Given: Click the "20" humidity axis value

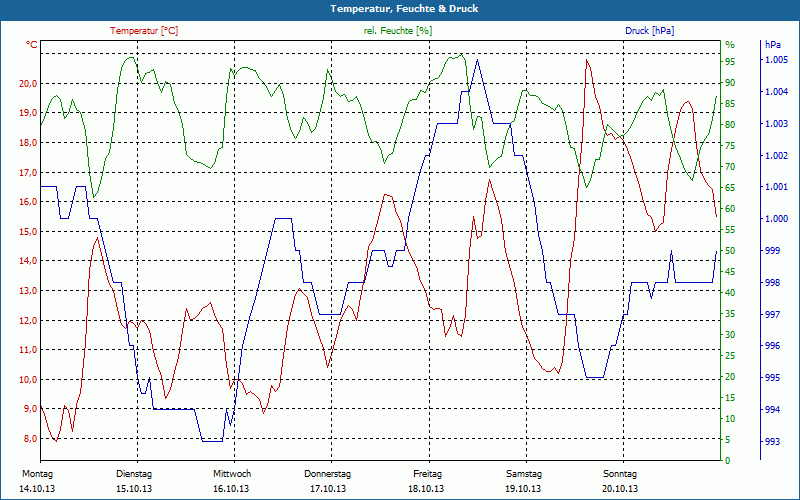Looking at the screenshot, I should tap(730, 377).
